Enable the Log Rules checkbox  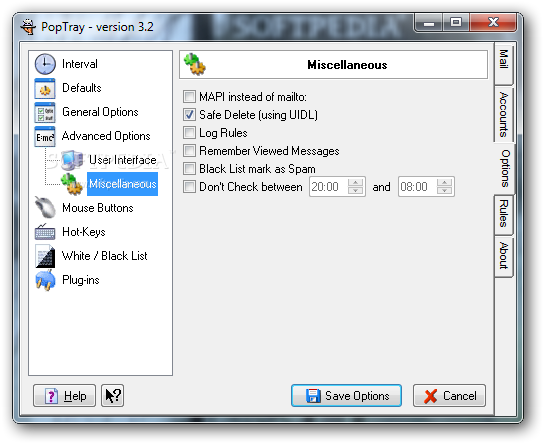pyautogui.click(x=189, y=133)
